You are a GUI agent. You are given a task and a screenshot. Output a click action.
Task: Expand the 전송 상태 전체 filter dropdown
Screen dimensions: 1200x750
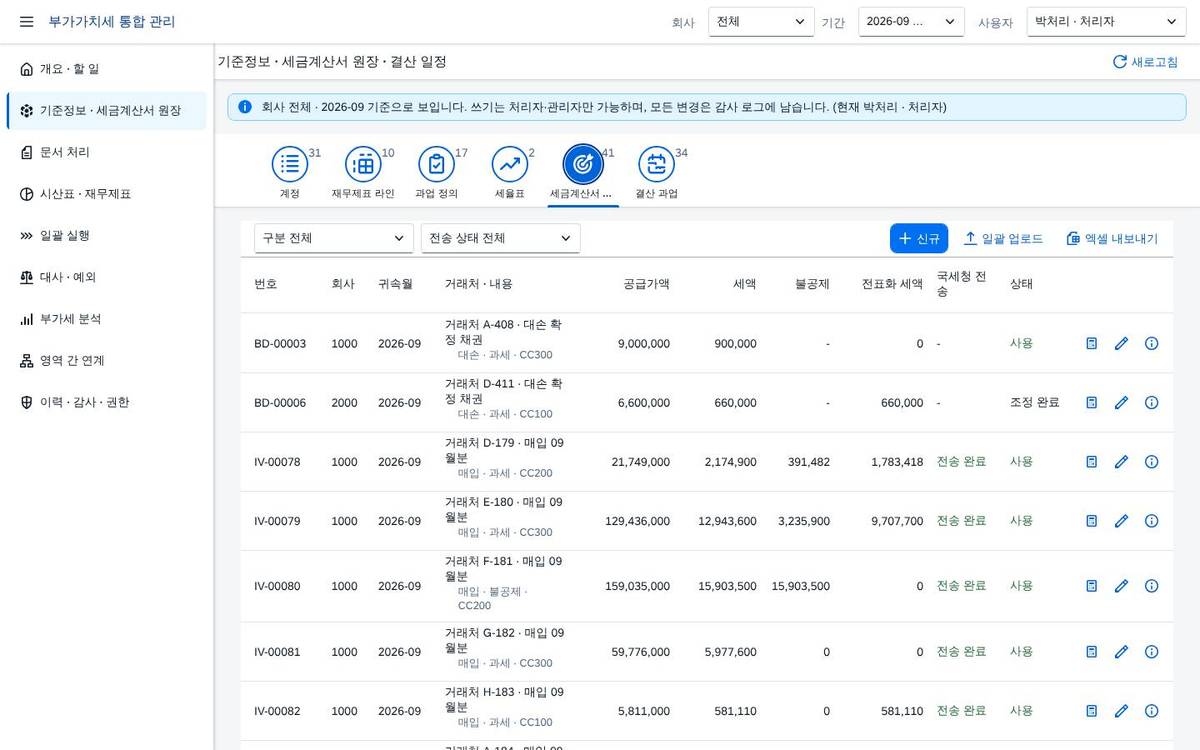(501, 238)
